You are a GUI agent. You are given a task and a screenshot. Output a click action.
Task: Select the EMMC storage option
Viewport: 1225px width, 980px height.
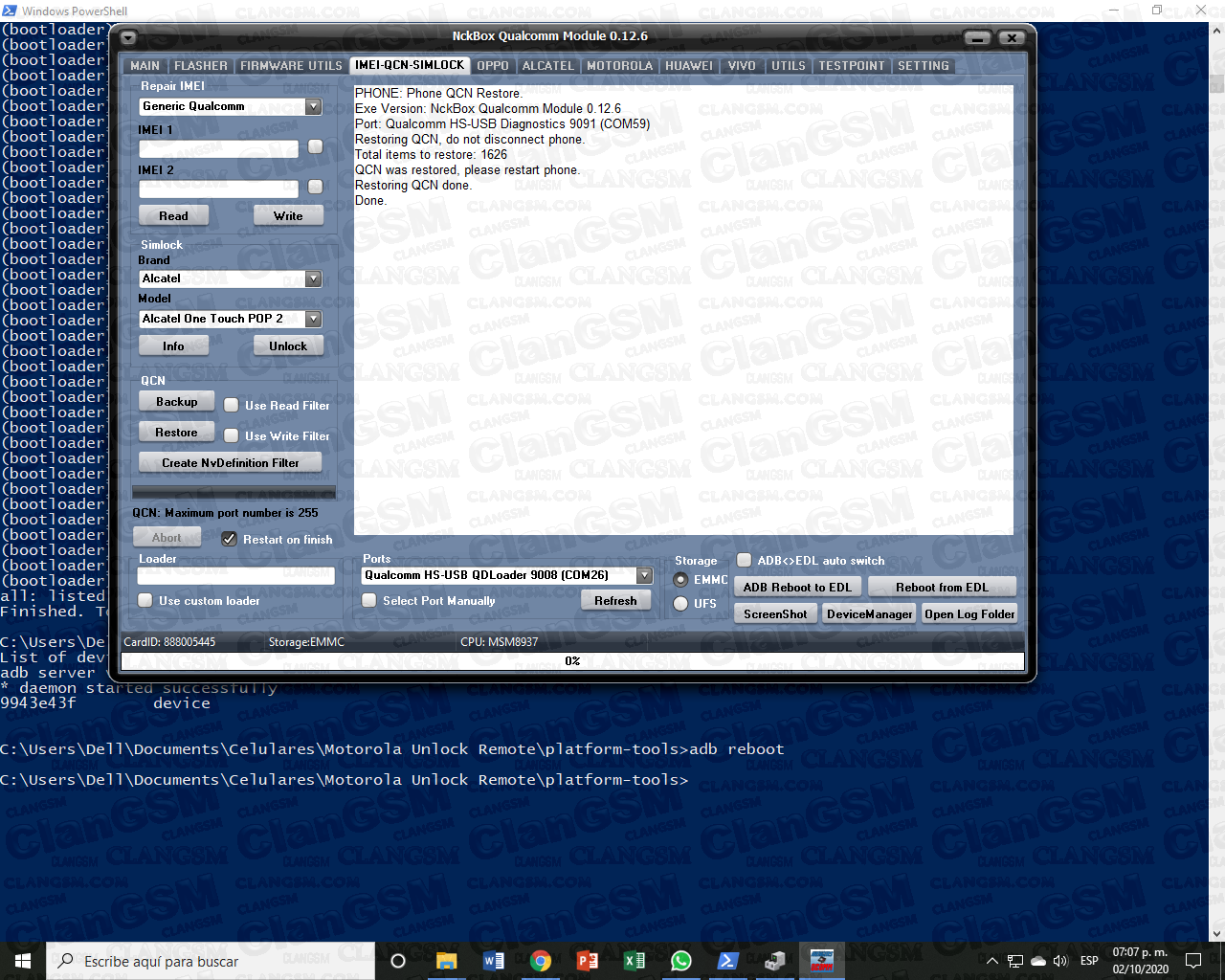pyautogui.click(x=681, y=580)
